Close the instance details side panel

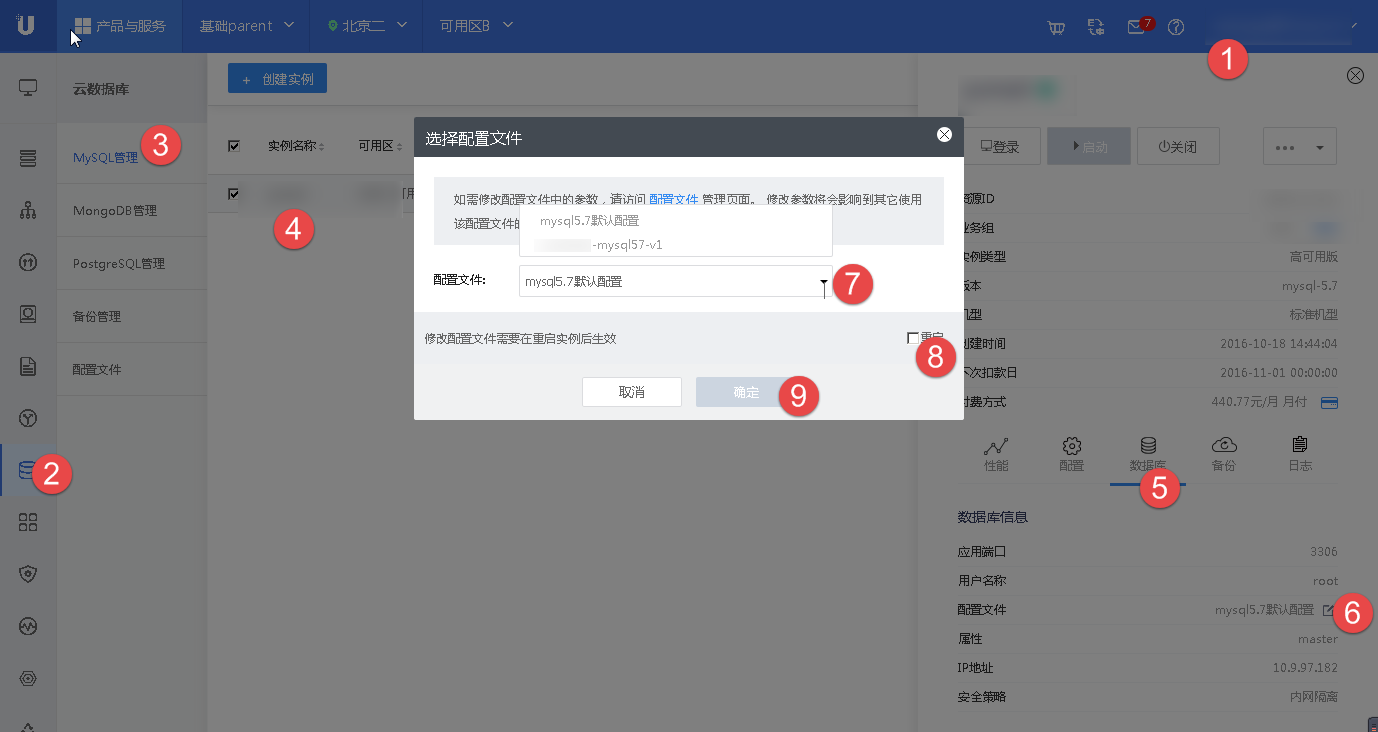(x=1356, y=76)
